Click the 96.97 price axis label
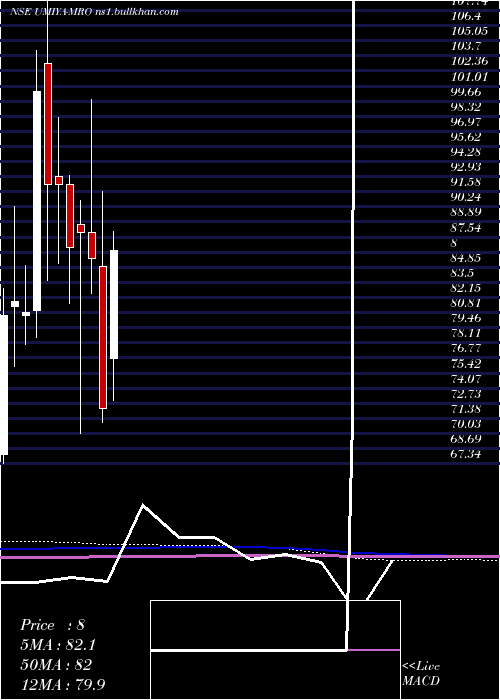The height and width of the screenshot is (700, 500). coord(467,122)
